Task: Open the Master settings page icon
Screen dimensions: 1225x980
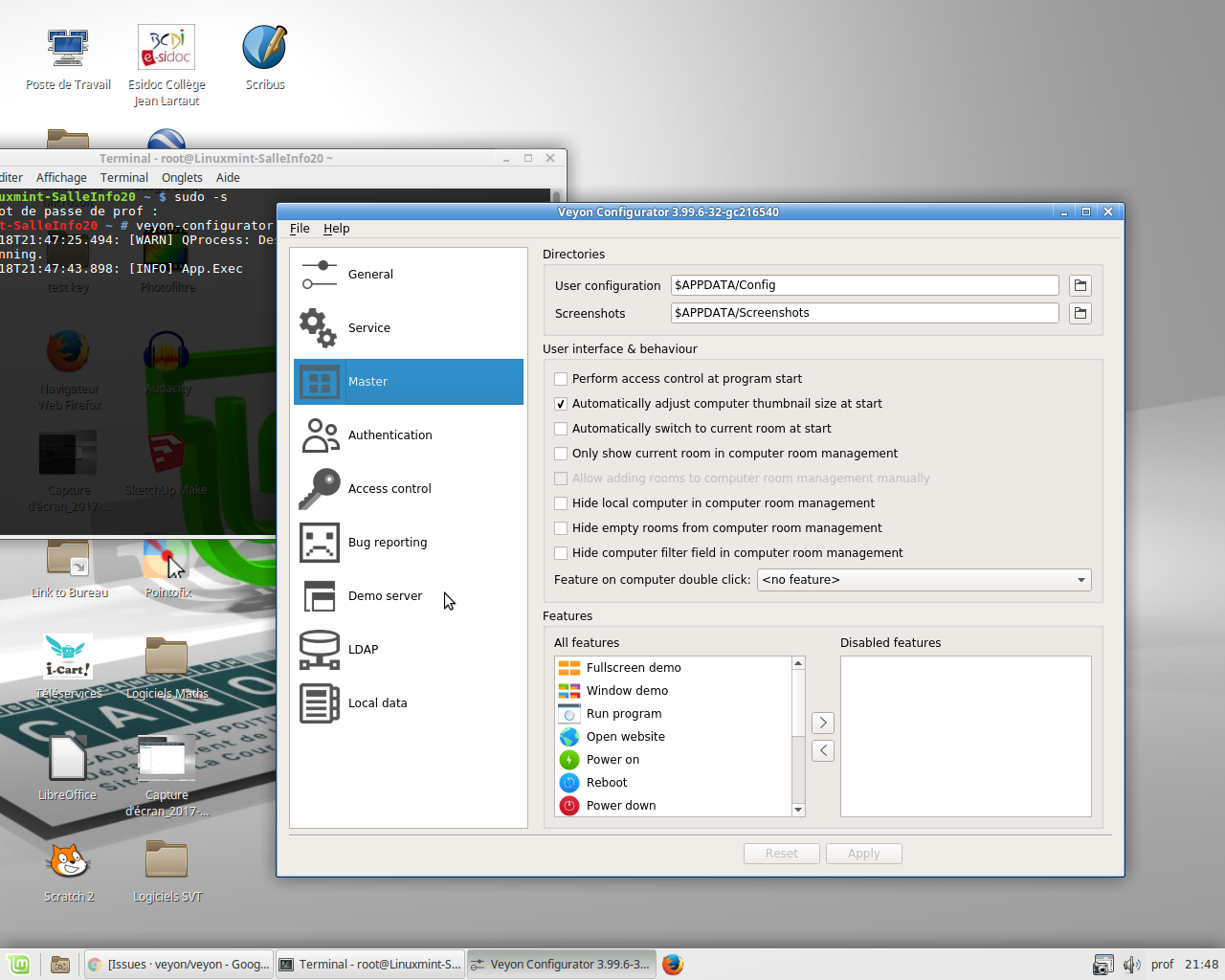Action: click(319, 381)
